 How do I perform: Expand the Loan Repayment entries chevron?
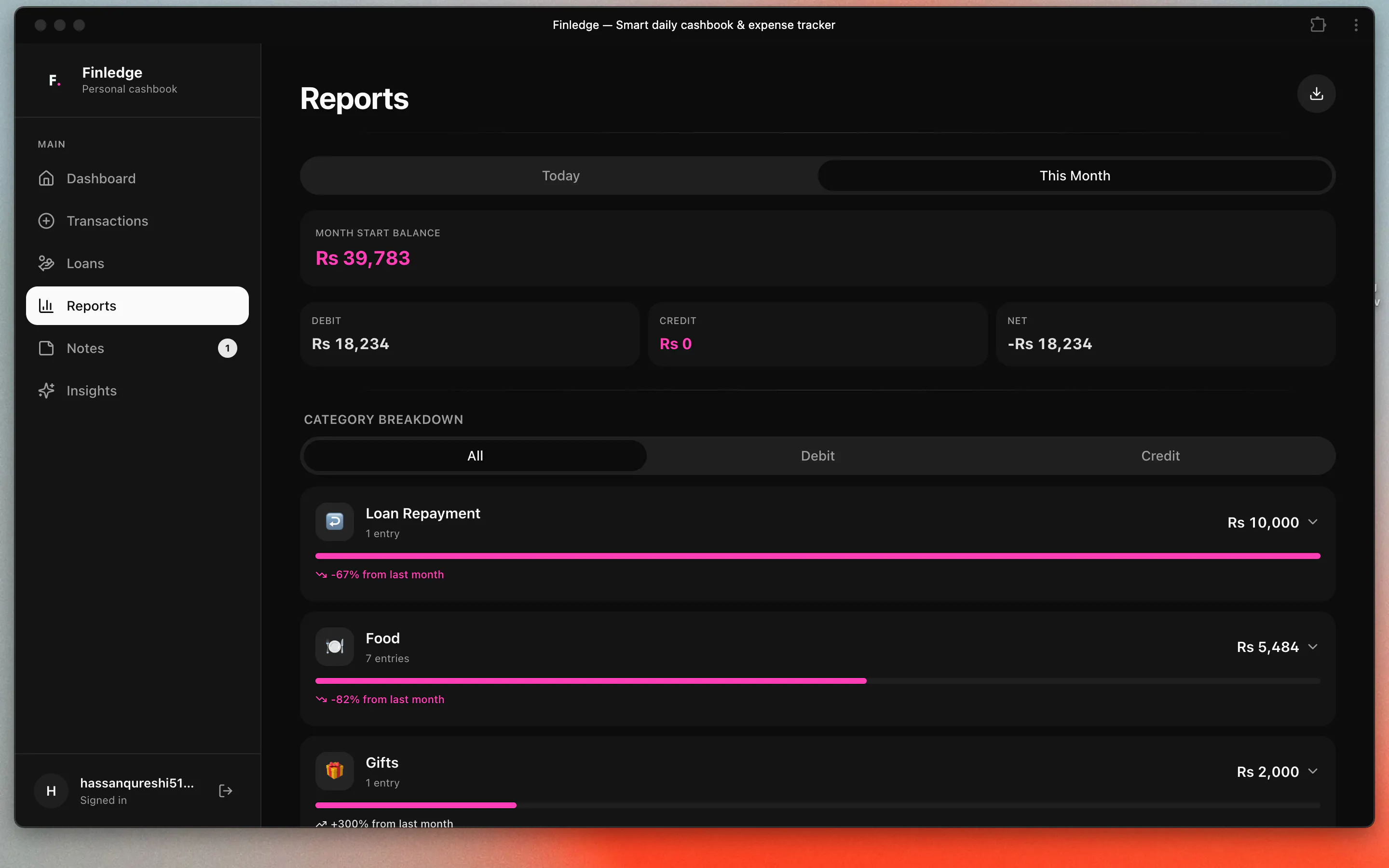pos(1313,522)
